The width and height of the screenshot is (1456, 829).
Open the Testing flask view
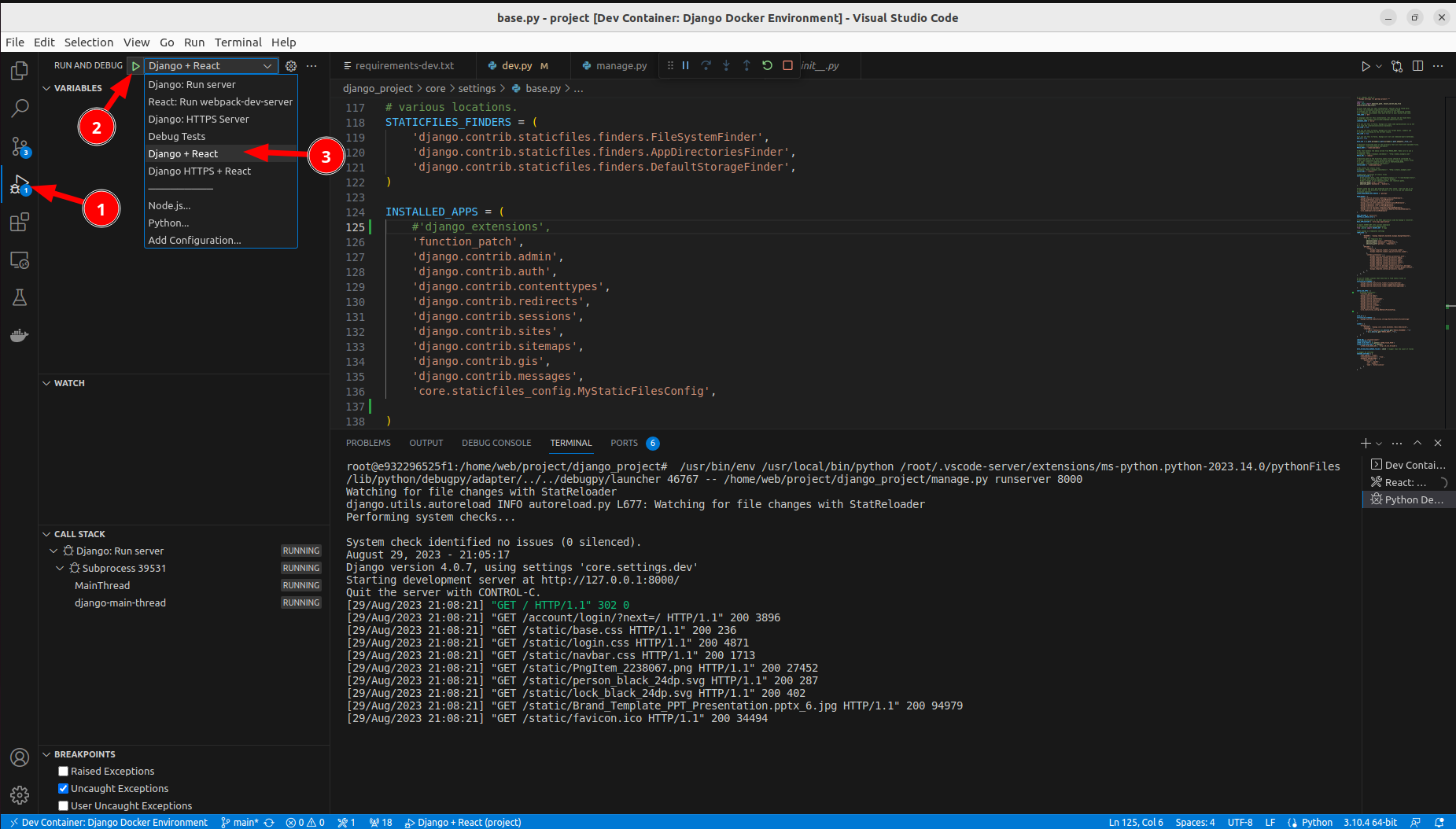[x=20, y=297]
